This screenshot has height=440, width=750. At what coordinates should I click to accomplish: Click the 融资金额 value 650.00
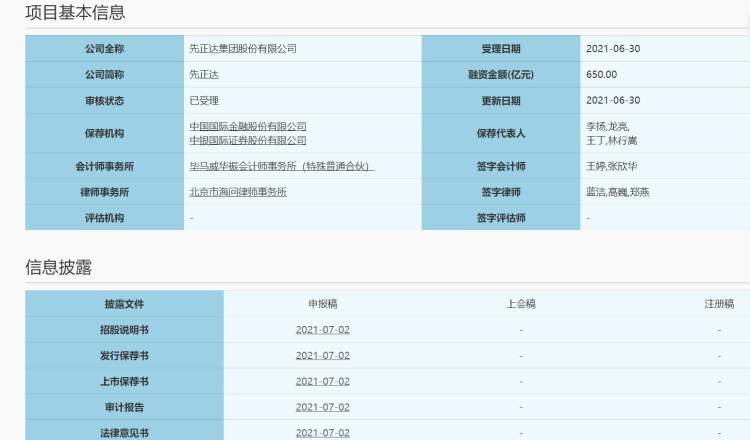point(601,74)
